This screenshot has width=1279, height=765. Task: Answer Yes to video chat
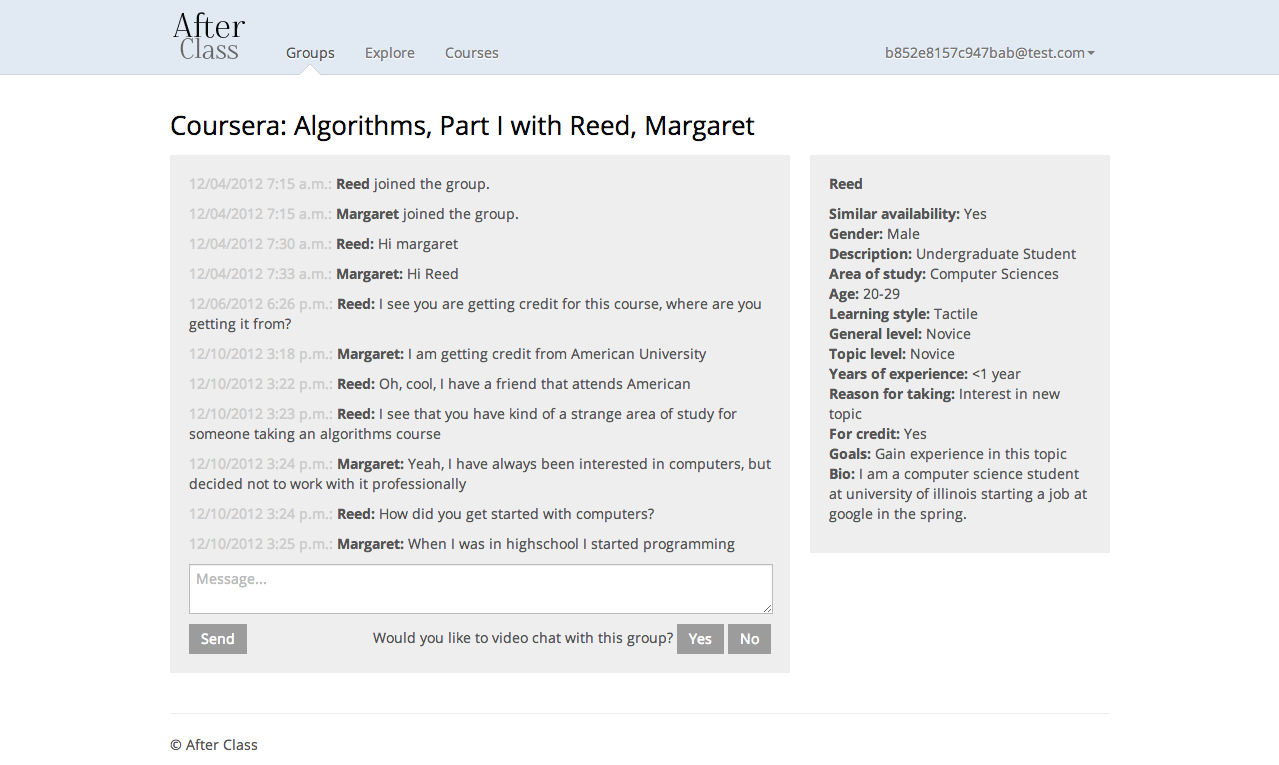click(x=700, y=639)
